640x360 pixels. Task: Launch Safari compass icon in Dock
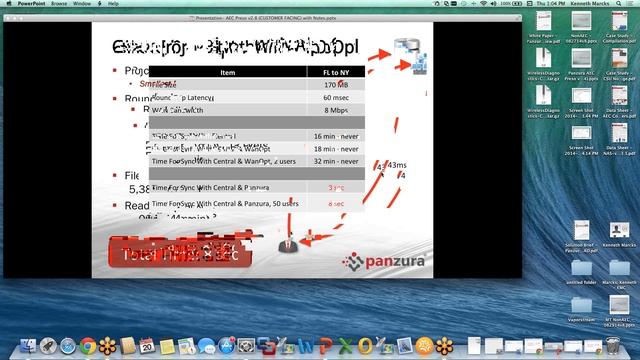(68, 346)
